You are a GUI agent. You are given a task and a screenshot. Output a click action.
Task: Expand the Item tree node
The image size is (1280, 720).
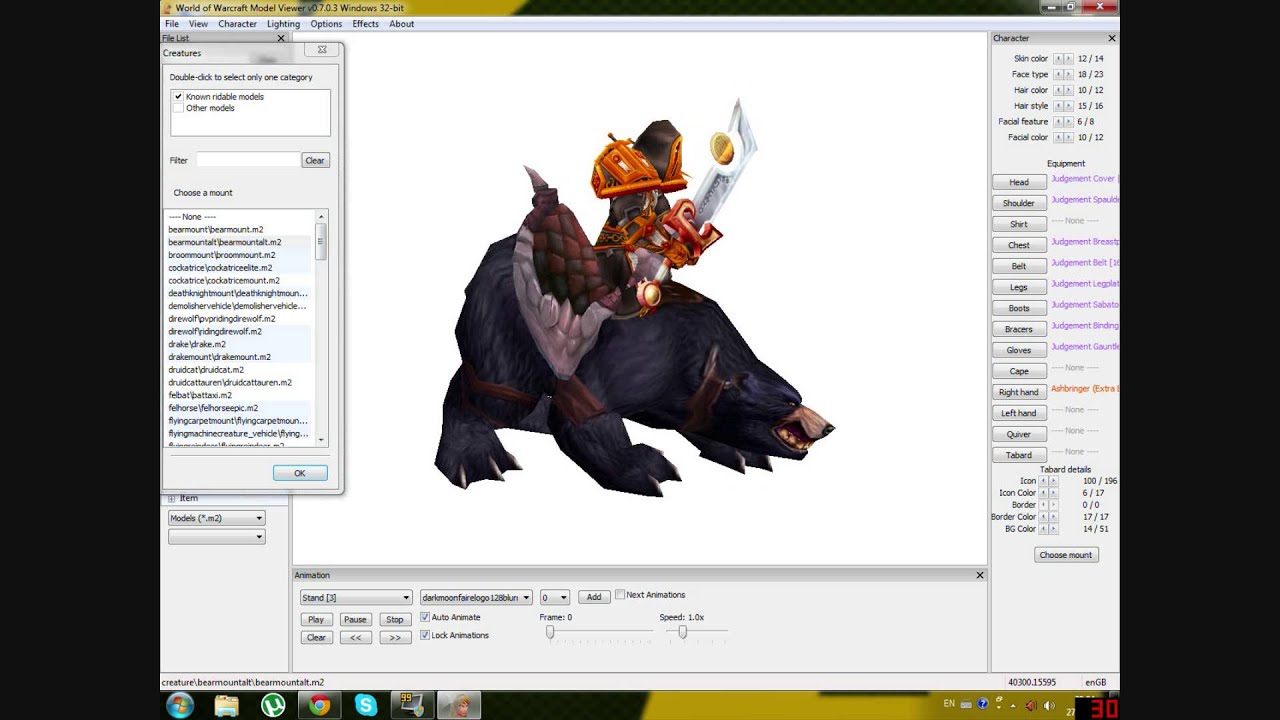tap(171, 498)
